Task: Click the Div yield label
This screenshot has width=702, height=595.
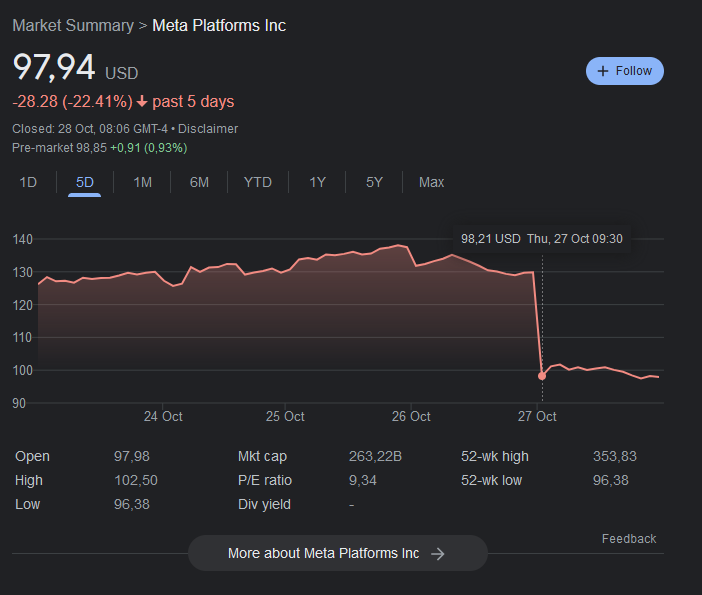Action: (264, 505)
